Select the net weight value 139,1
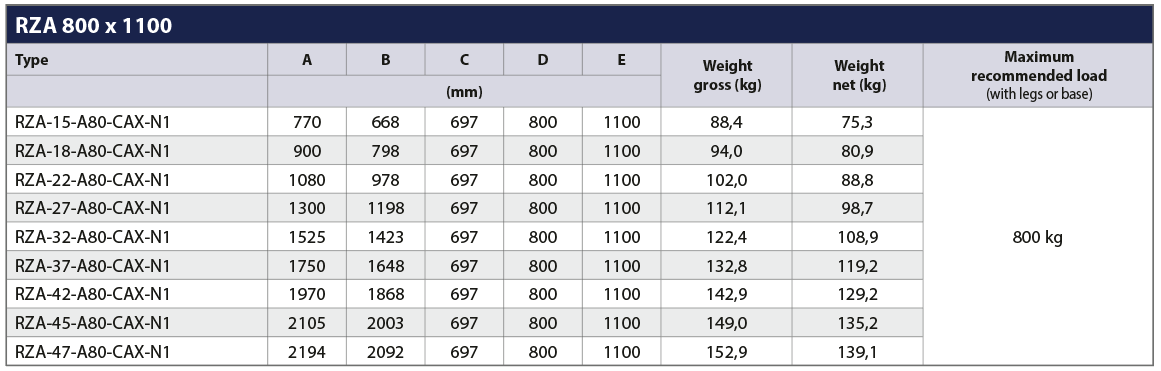The width and height of the screenshot is (1161, 371). coord(859,352)
